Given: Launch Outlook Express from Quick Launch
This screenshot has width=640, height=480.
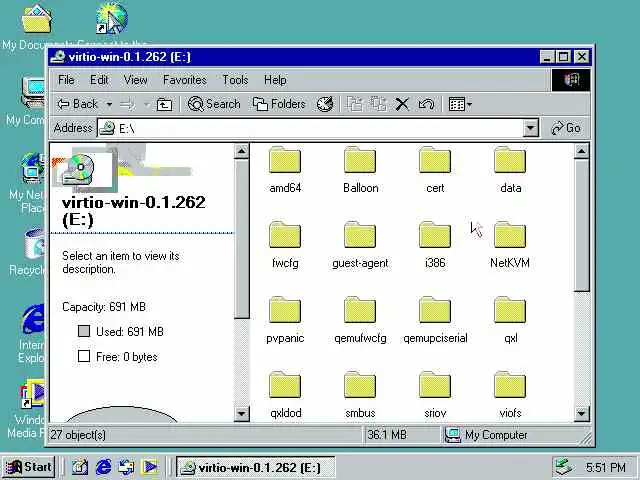Looking at the screenshot, I should coord(127,467).
